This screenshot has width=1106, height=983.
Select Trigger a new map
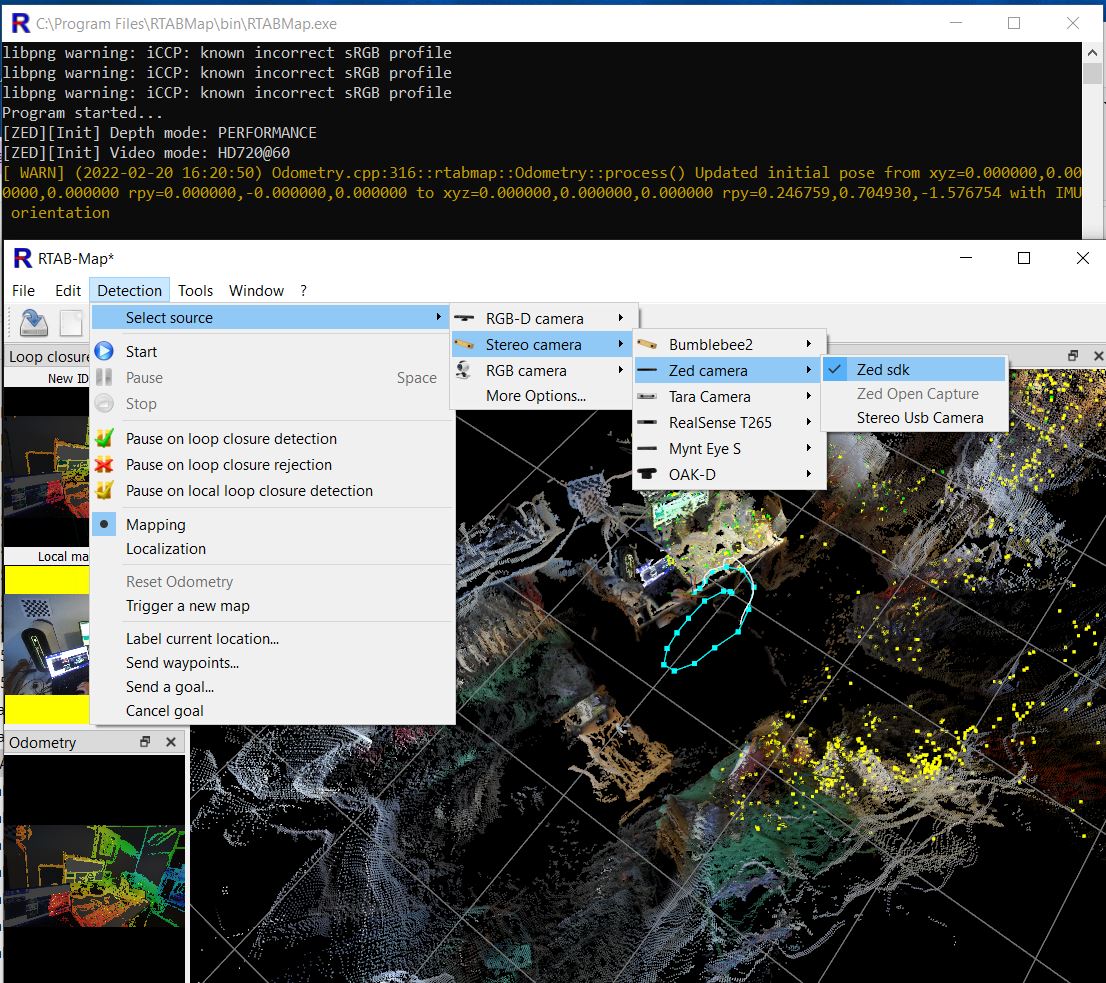coord(188,606)
